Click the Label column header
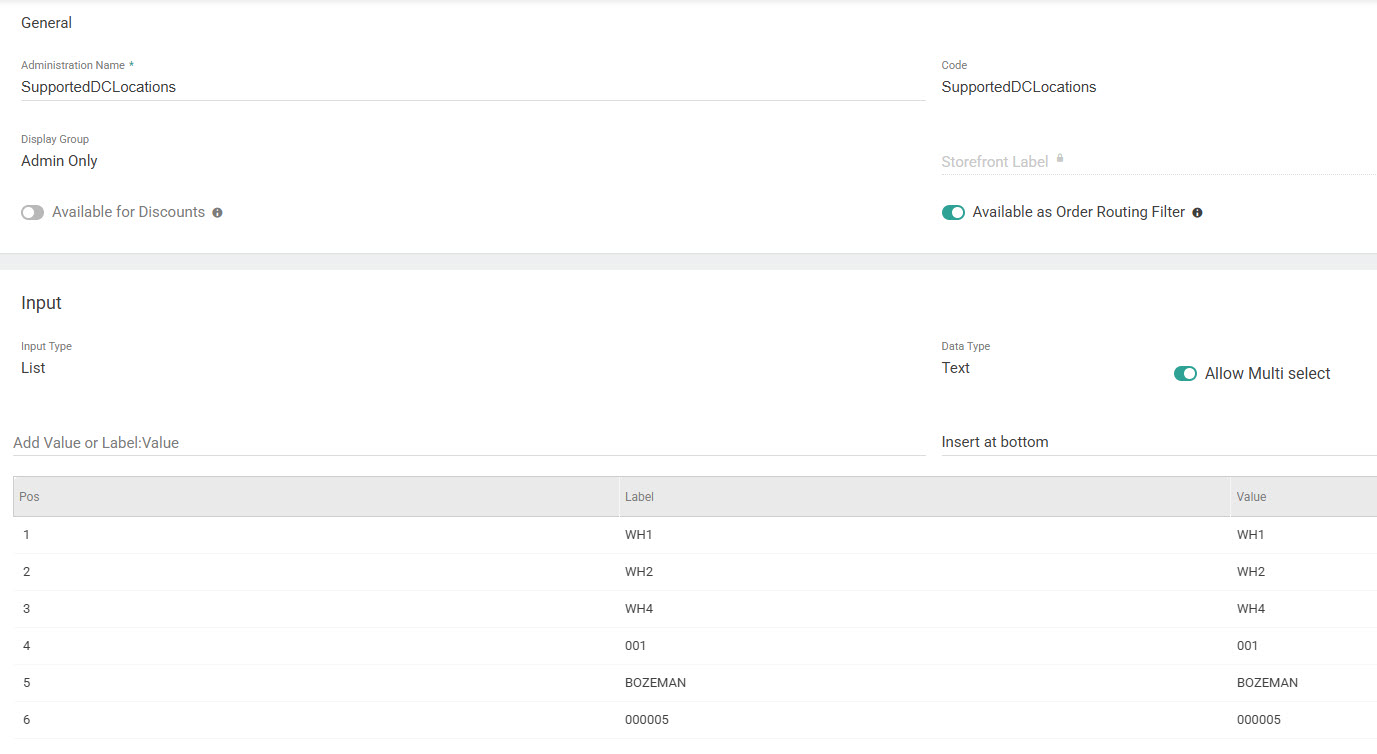1377x754 pixels. pyautogui.click(x=639, y=496)
